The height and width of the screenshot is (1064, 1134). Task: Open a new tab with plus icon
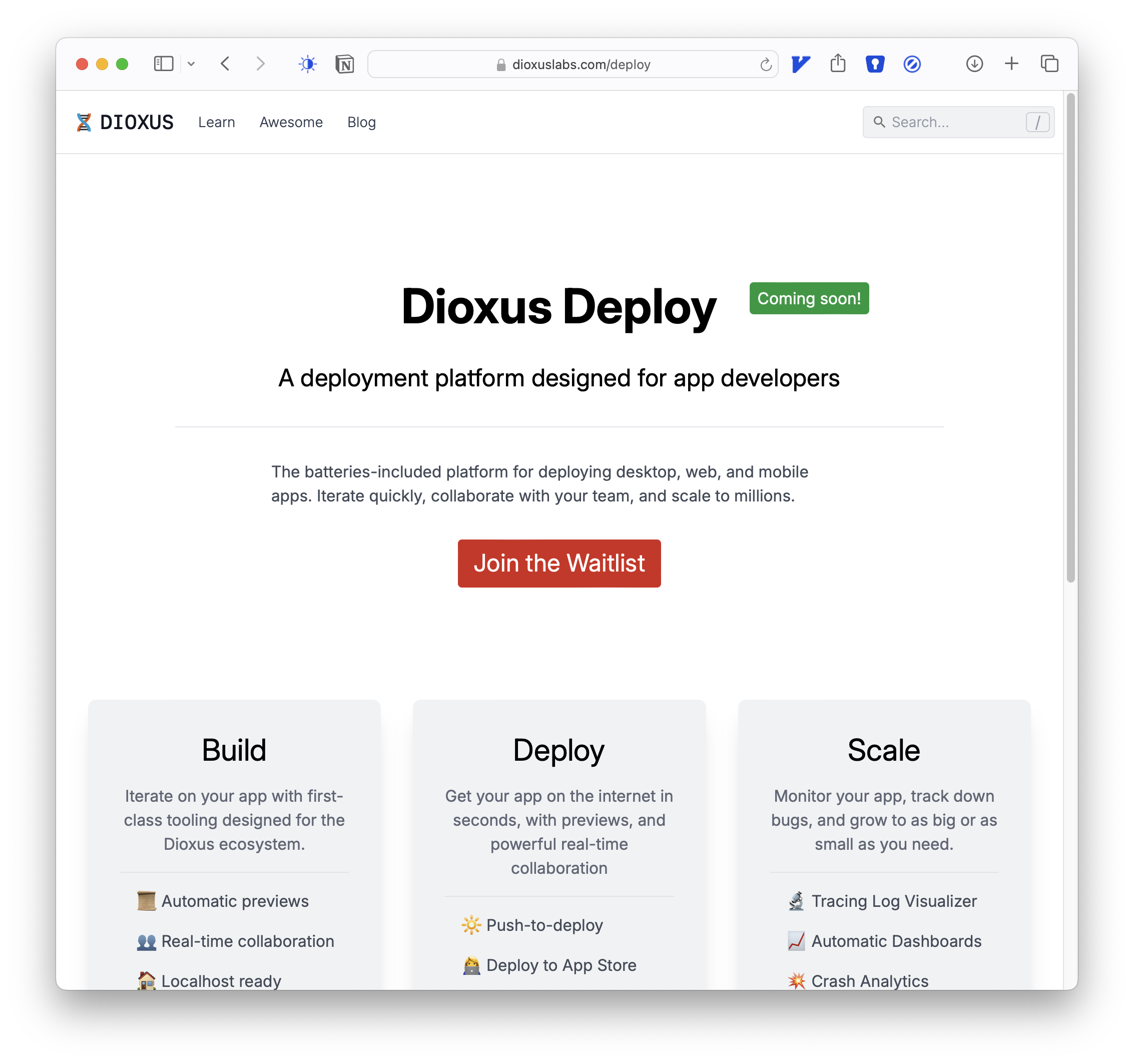pyautogui.click(x=1011, y=64)
